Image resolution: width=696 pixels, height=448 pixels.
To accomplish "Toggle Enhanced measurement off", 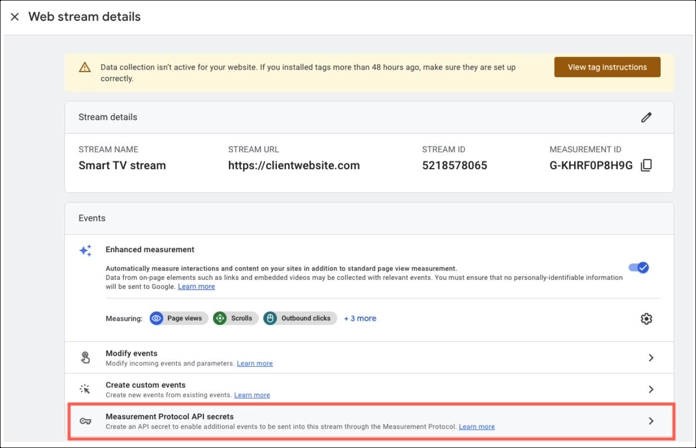I will tap(639, 267).
